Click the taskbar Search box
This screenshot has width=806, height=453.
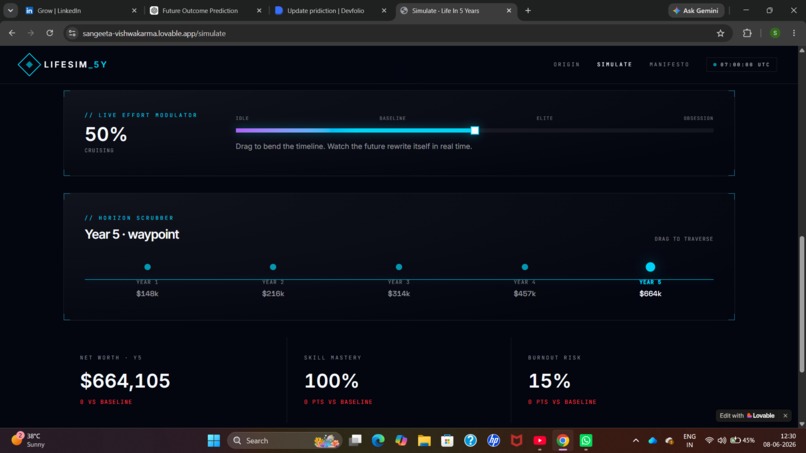(x=285, y=441)
